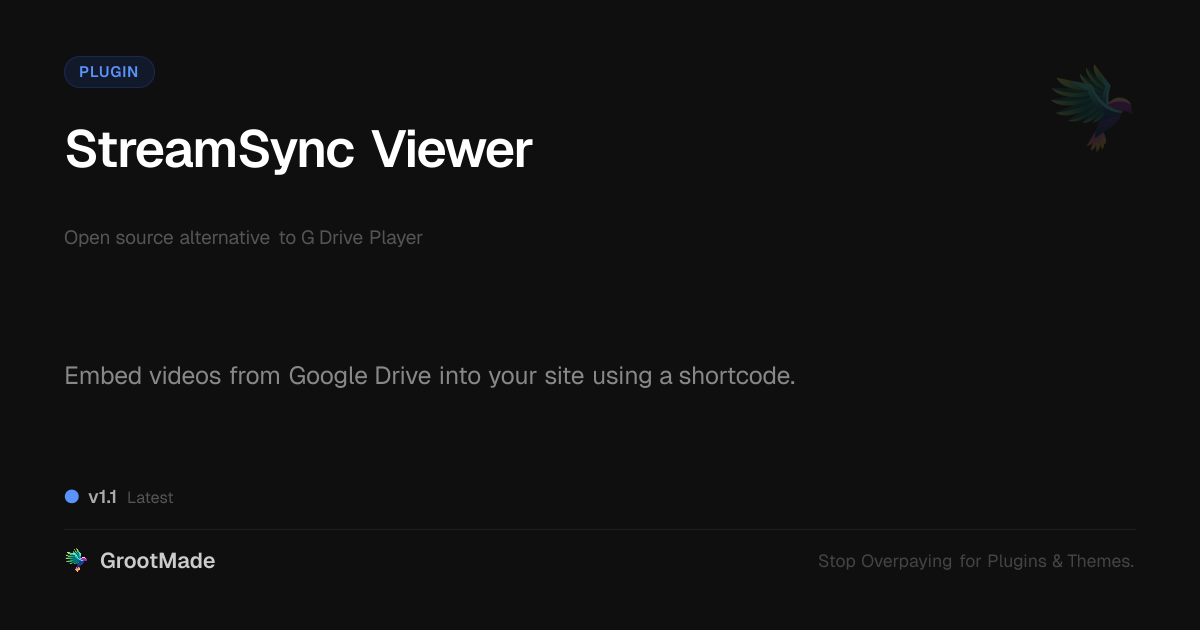Click the small bird icon beside GrootMade
The width and height of the screenshot is (1200, 630).
[76, 561]
